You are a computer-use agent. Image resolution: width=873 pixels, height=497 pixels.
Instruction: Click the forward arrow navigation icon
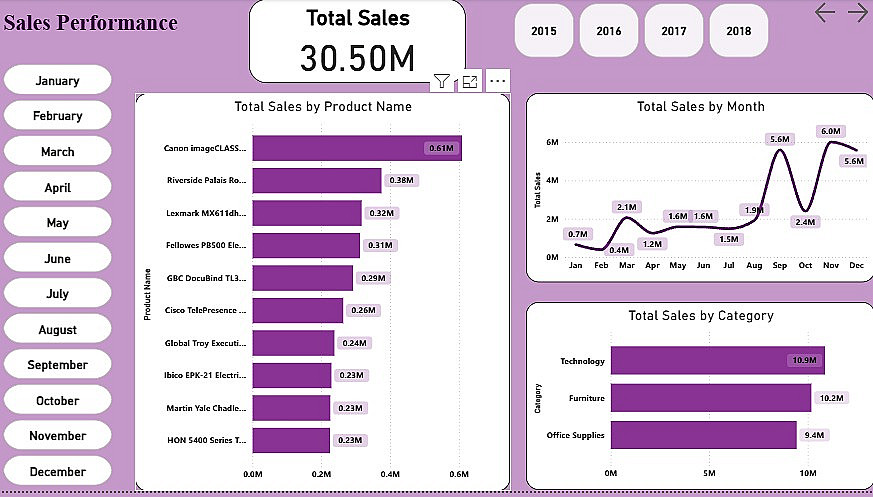click(x=857, y=12)
